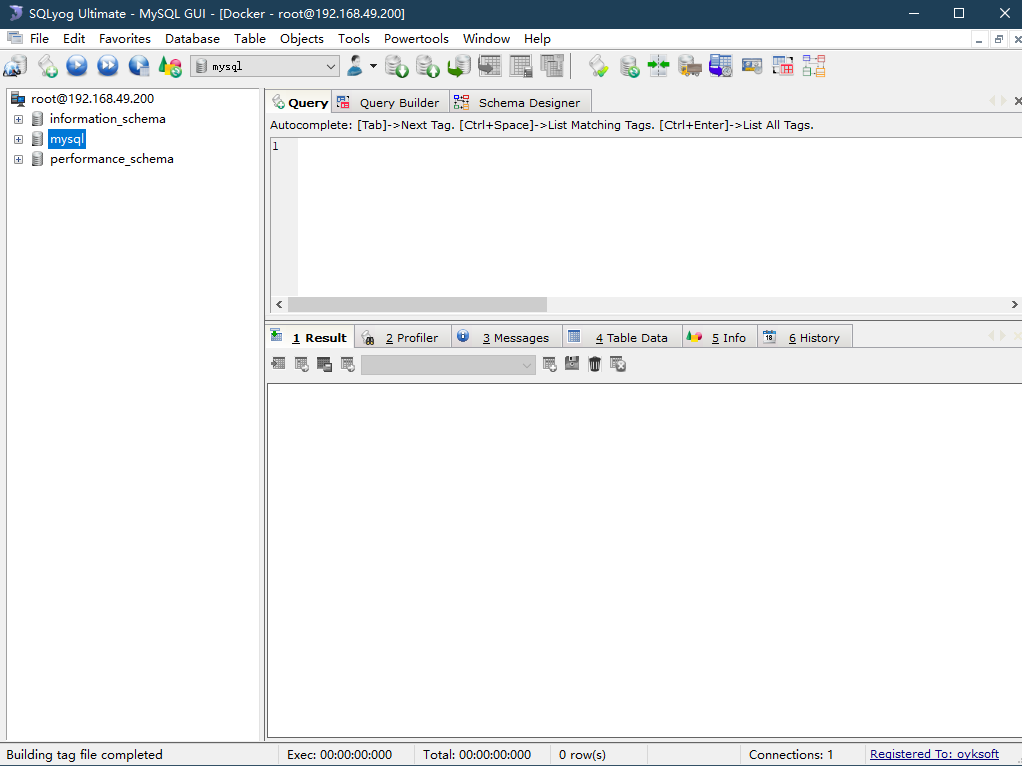Click the grid with red X icon in result toolbar
Viewport: 1022px width, 766px height.
tap(618, 364)
